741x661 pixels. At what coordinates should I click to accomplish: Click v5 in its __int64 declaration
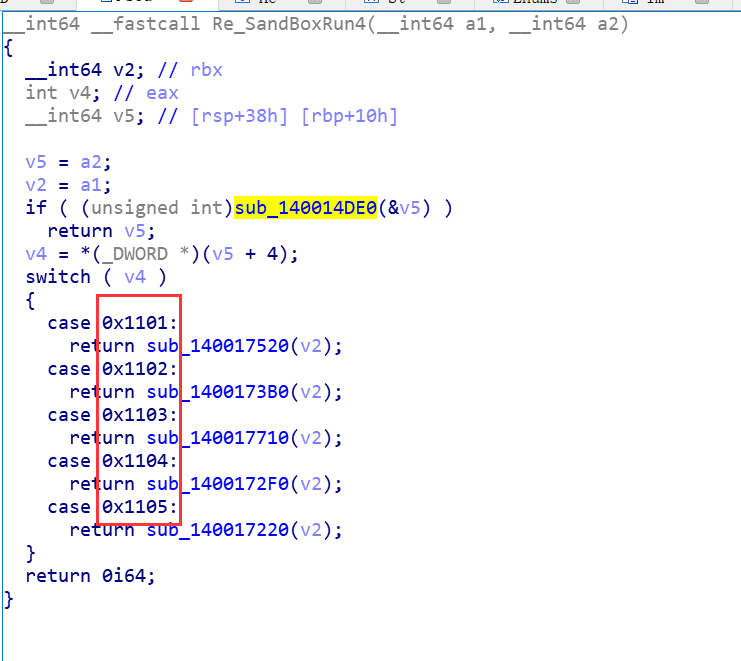(124, 116)
